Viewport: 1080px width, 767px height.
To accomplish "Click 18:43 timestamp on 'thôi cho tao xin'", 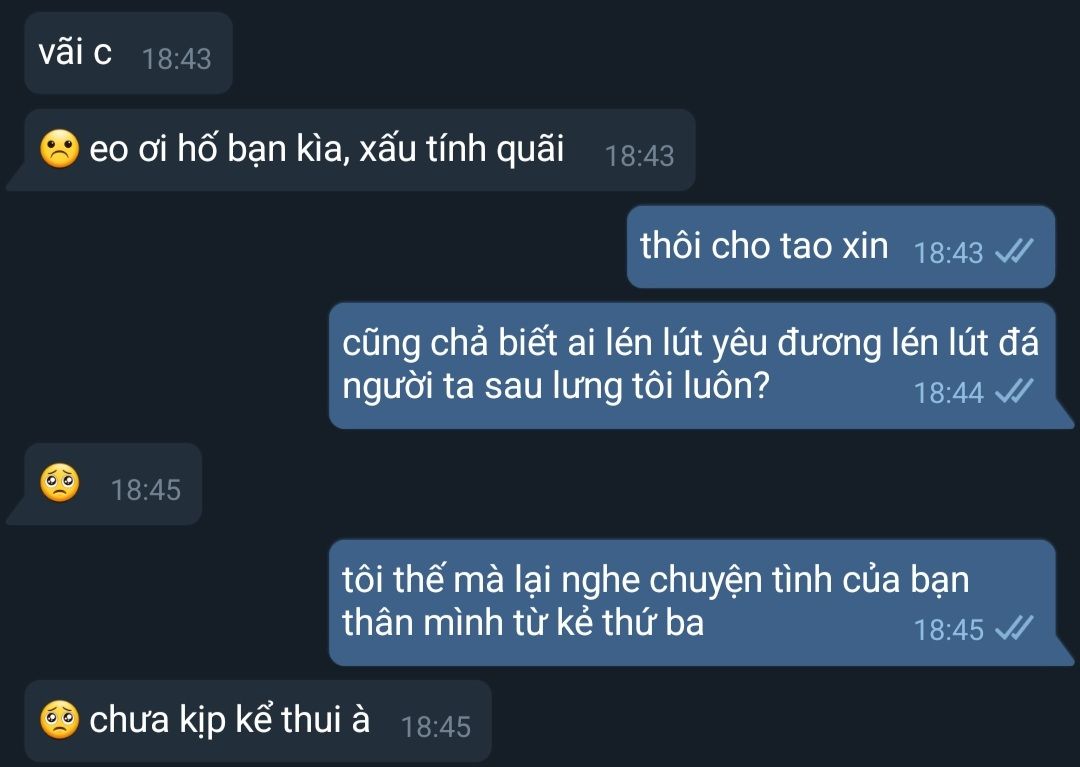I will click(x=948, y=253).
